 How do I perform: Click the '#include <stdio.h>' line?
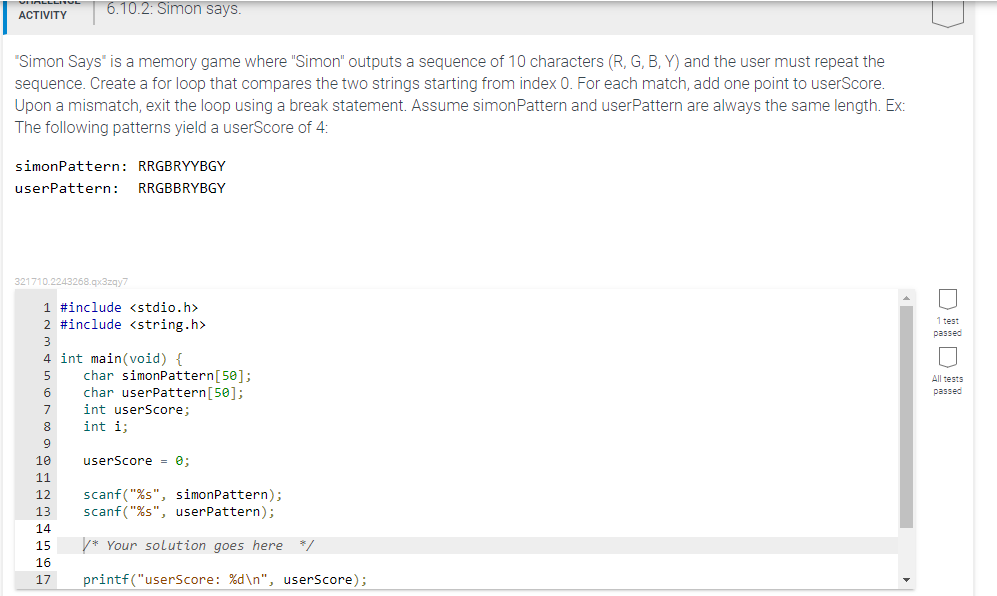[x=129, y=308]
